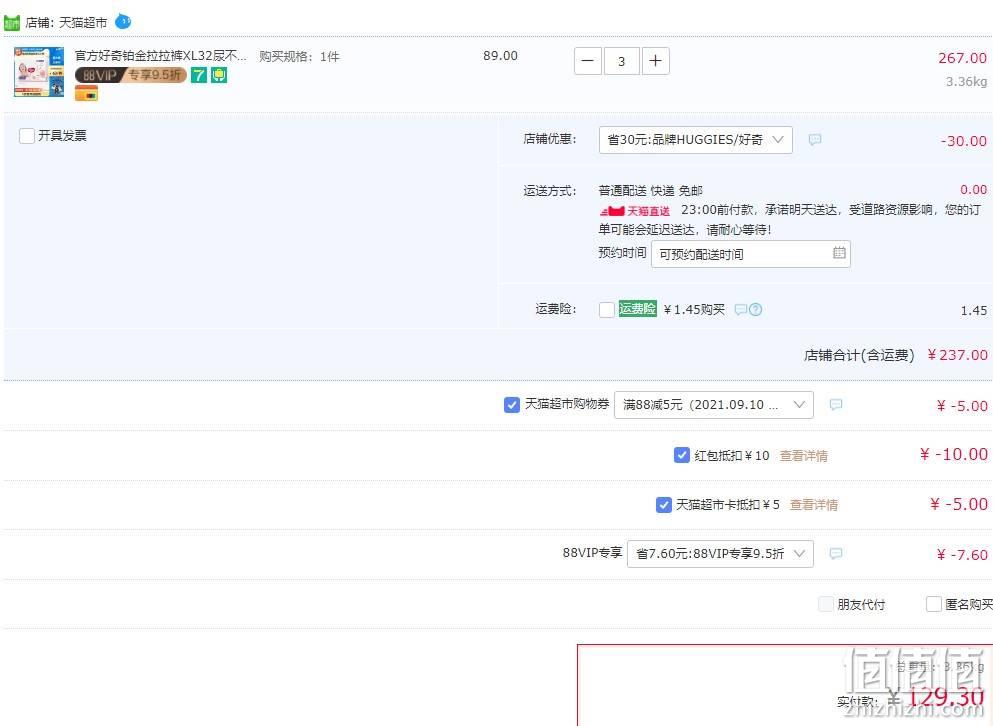Image resolution: width=993 pixels, height=726 pixels.
Task: Click the comment bubble next to 满88减5元 coupon
Action: 836,404
